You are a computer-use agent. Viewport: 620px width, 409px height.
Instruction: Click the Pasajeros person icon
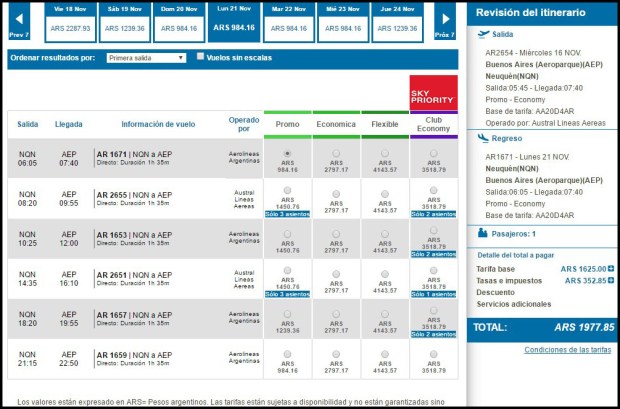pos(484,233)
